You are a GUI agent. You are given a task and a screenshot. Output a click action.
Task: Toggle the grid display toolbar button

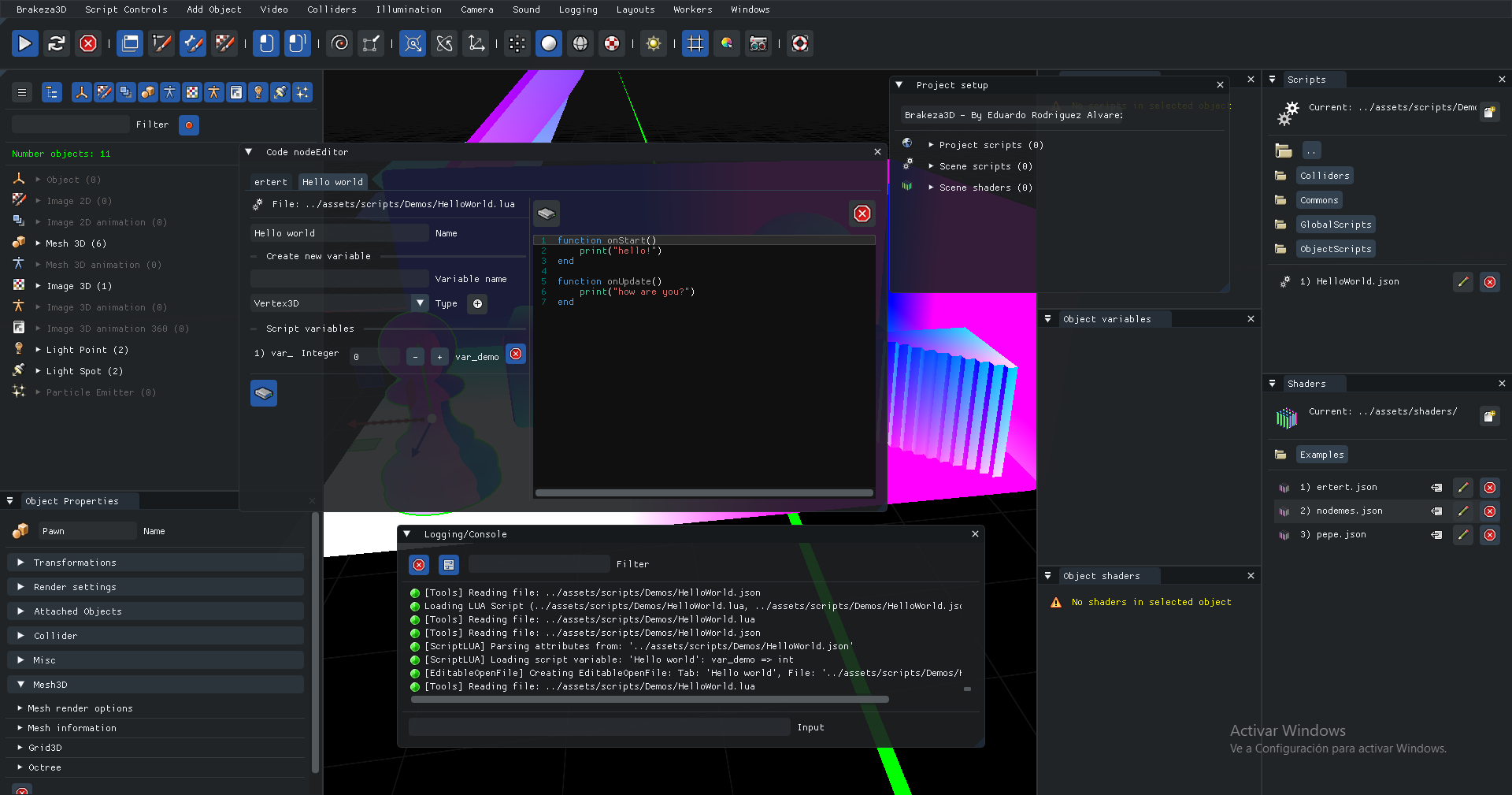click(x=695, y=43)
